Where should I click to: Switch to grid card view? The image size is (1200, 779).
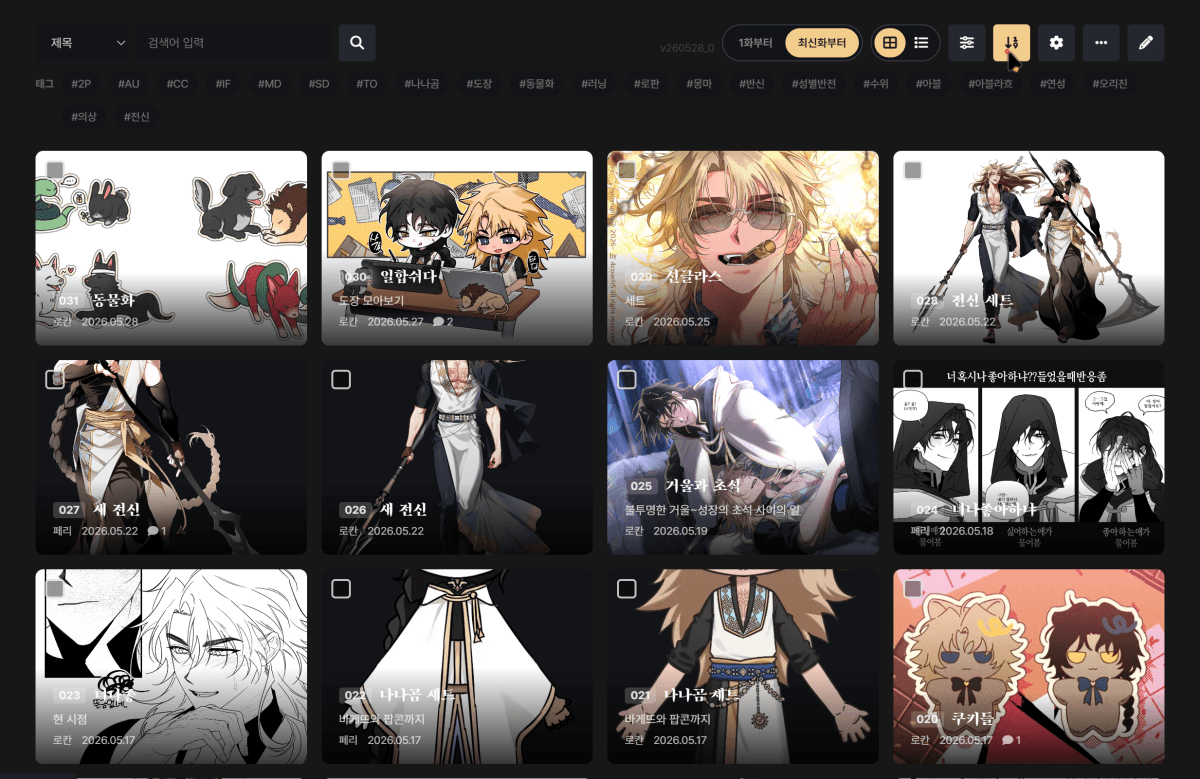point(889,43)
